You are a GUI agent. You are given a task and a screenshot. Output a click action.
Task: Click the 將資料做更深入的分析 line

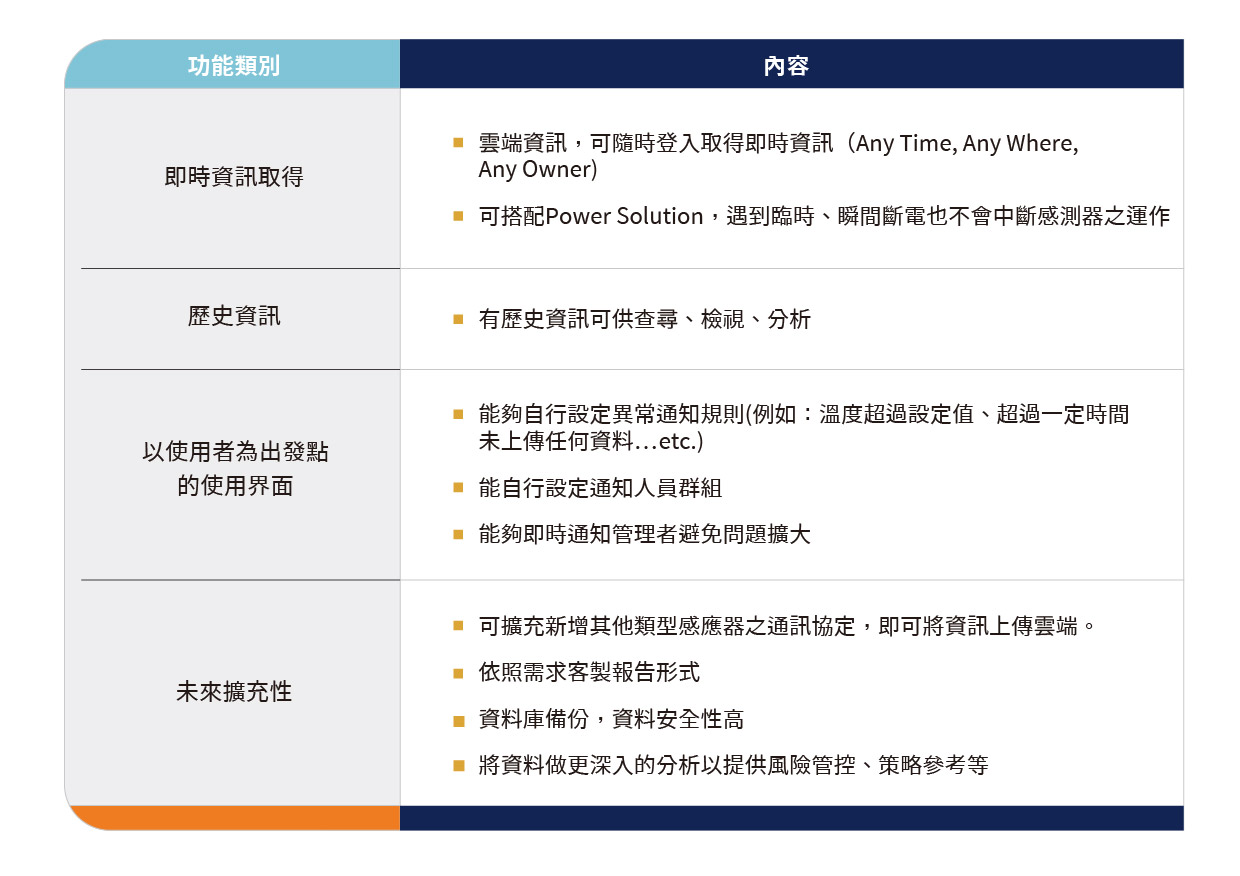pyautogui.click(x=733, y=766)
